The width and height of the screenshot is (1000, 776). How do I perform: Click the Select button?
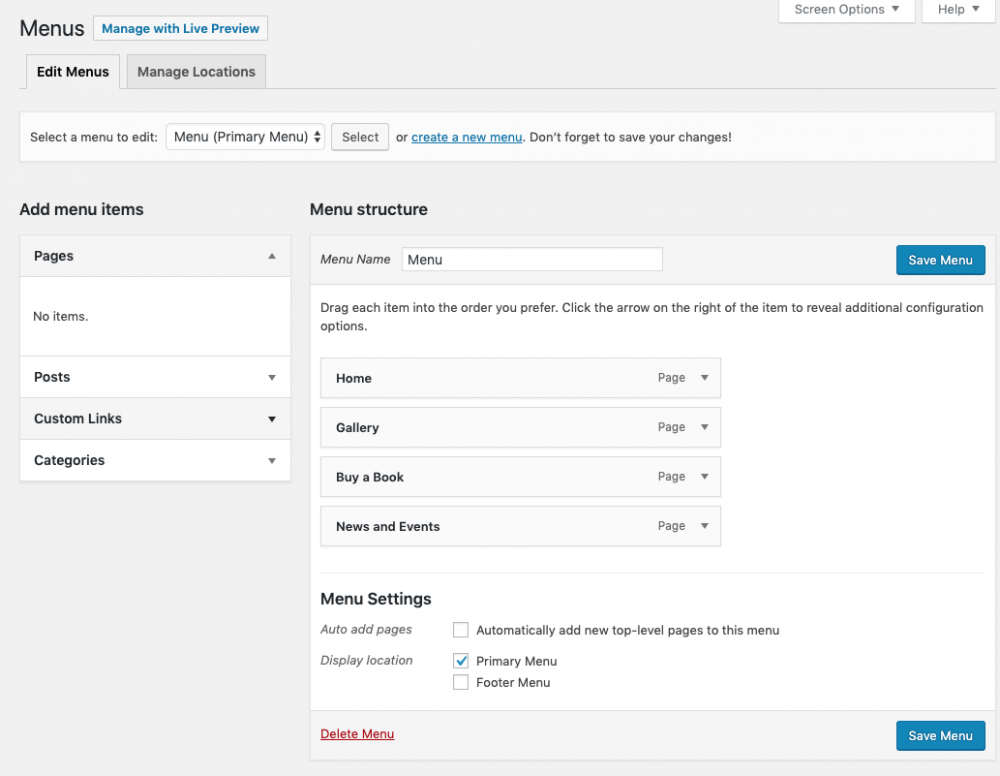point(360,137)
